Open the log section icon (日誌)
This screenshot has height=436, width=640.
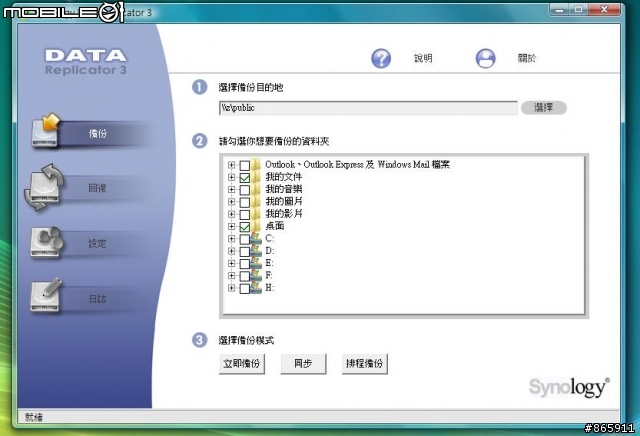pyautogui.click(x=46, y=296)
